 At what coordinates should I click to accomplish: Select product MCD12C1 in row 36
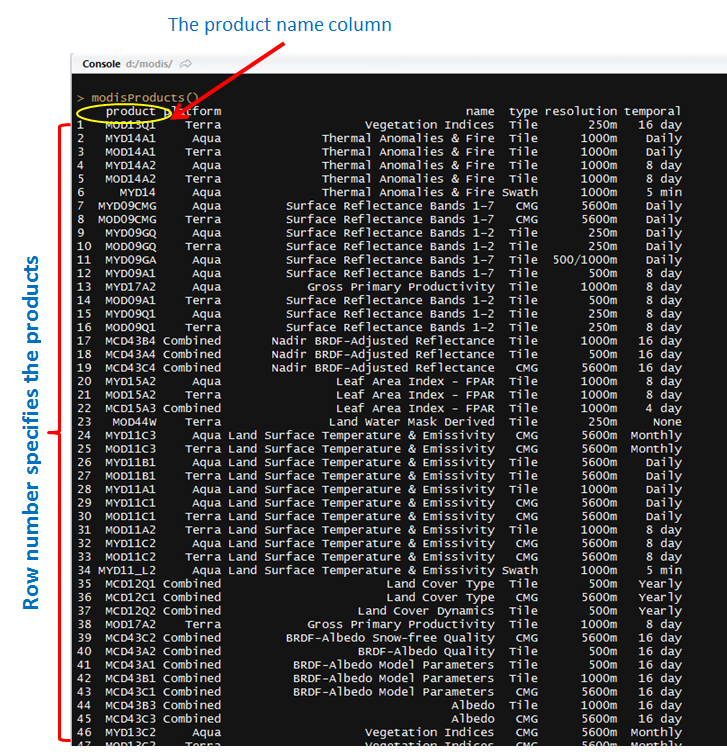pos(130,597)
